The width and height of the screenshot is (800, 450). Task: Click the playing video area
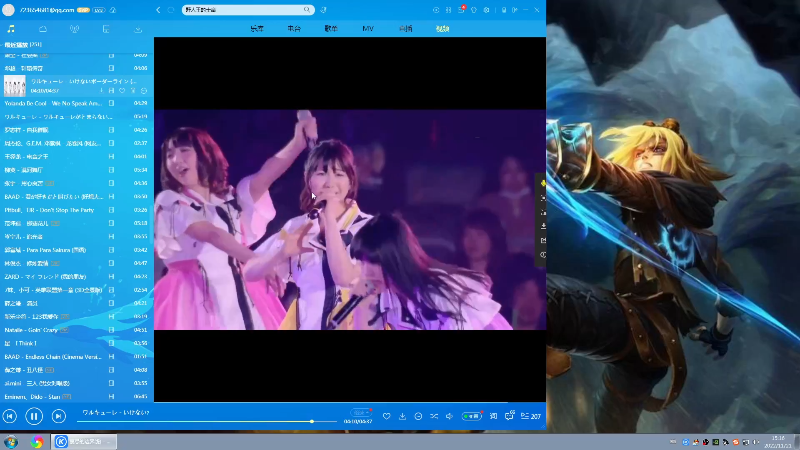pyautogui.click(x=350, y=220)
